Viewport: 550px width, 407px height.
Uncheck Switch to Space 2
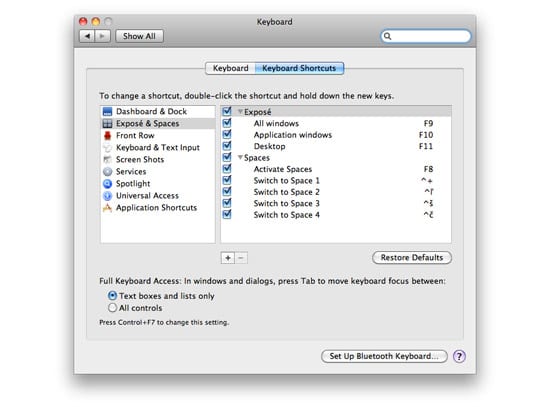[227, 192]
